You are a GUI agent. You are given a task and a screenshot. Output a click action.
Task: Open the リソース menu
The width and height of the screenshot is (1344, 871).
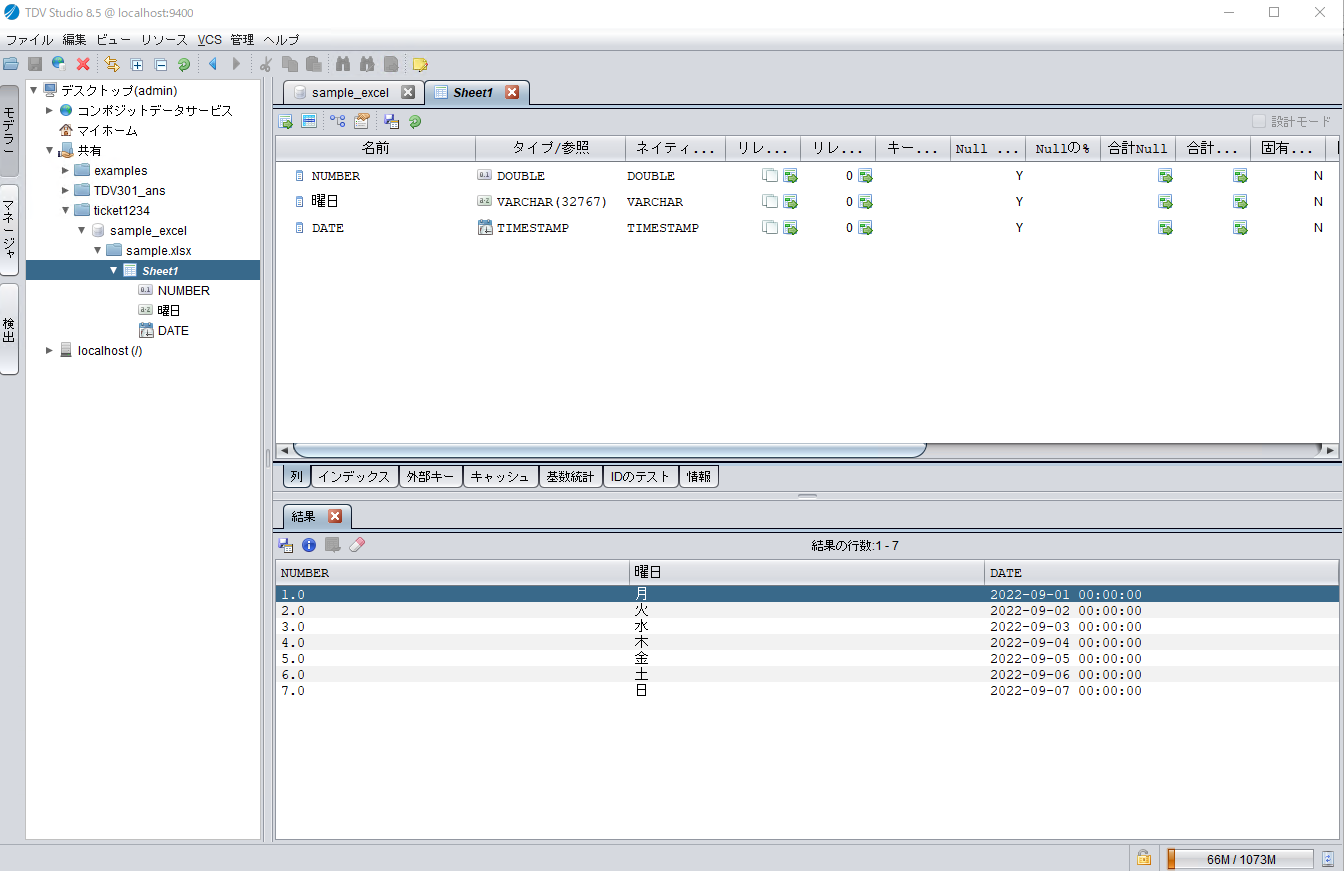pyautogui.click(x=164, y=40)
